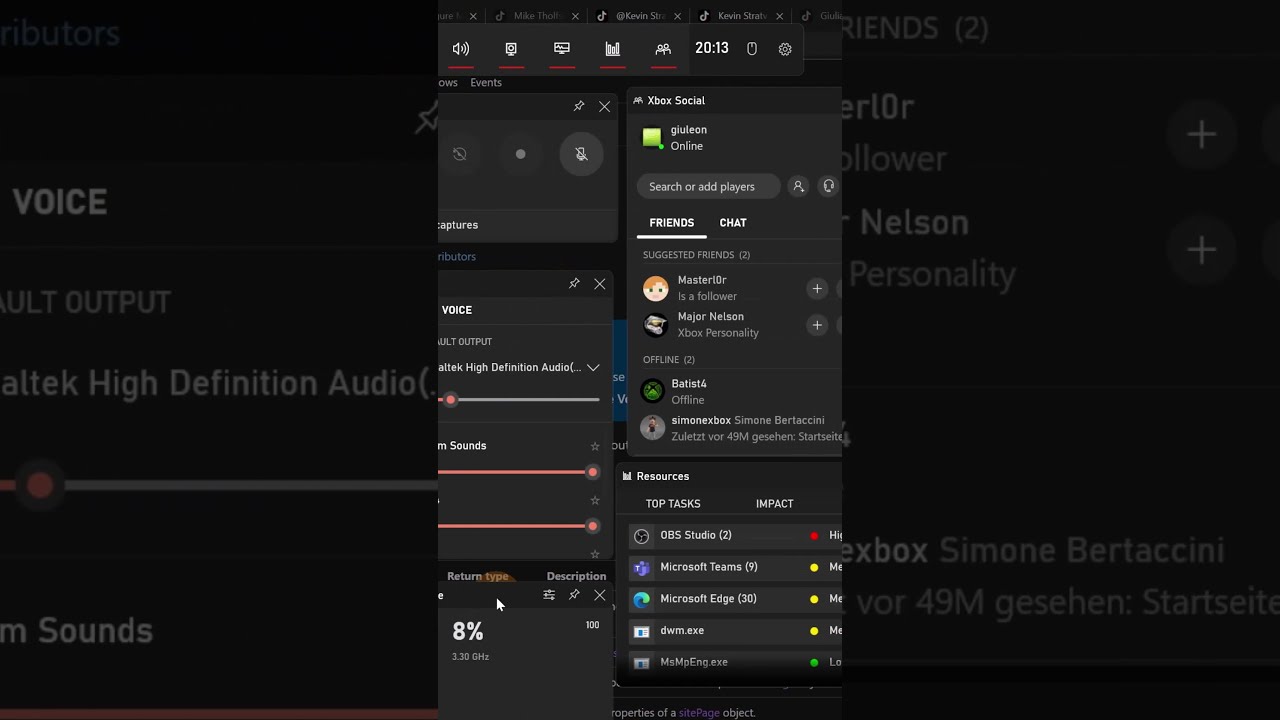
Task: Close the Capture widget
Action: pyautogui.click(x=605, y=106)
